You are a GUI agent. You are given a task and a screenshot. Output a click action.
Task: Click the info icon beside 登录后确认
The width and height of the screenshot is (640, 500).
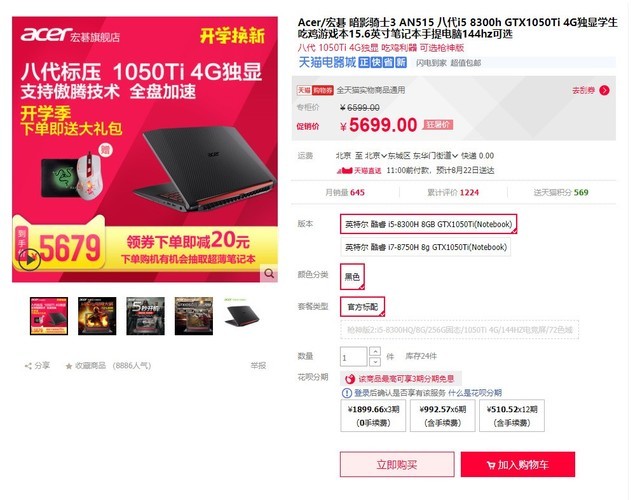point(347,393)
